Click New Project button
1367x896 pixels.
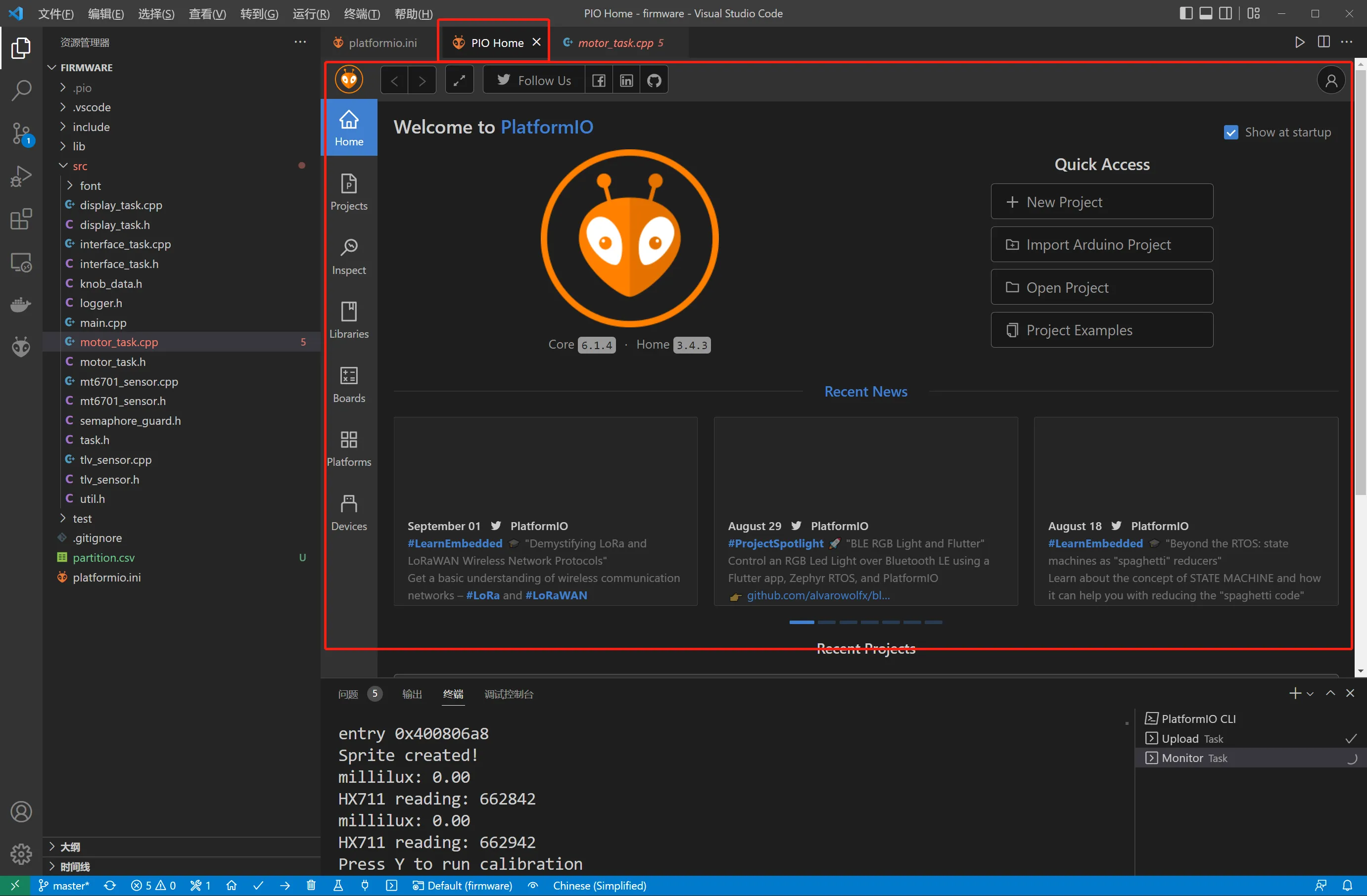pyautogui.click(x=1102, y=201)
